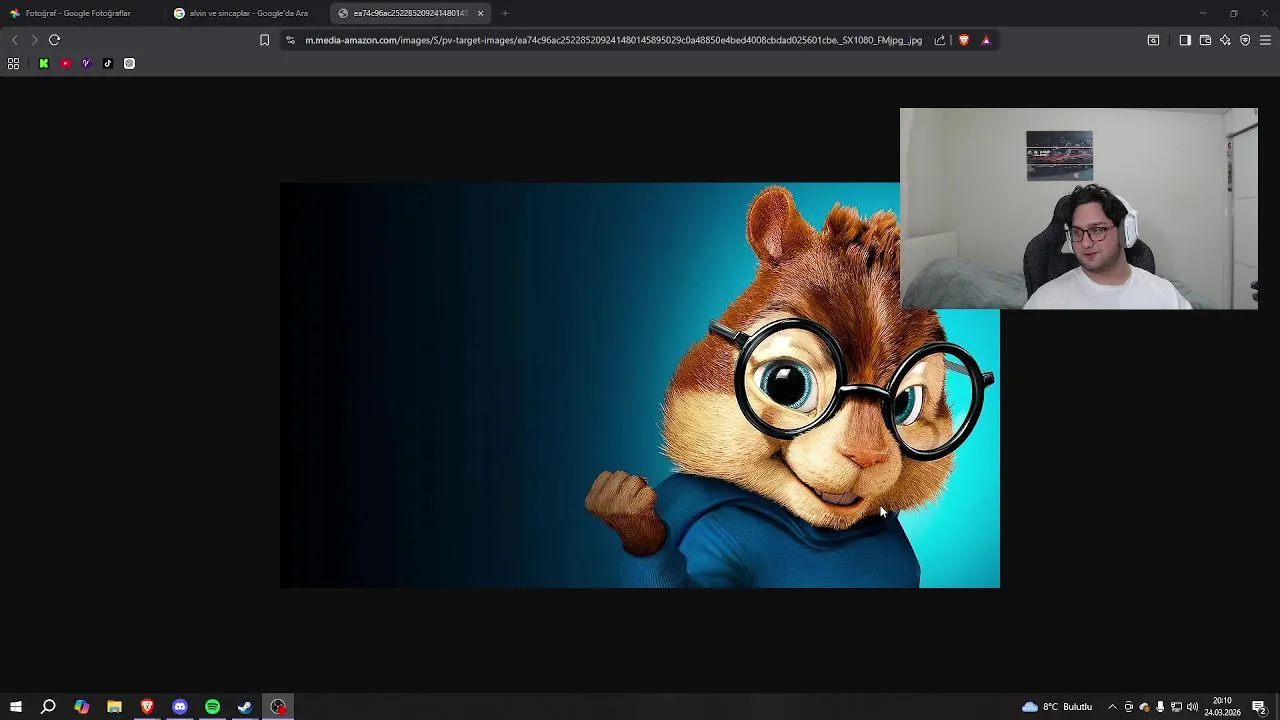The height and width of the screenshot is (720, 1280).
Task: Toggle the Brave sidebar panel
Action: [1185, 40]
